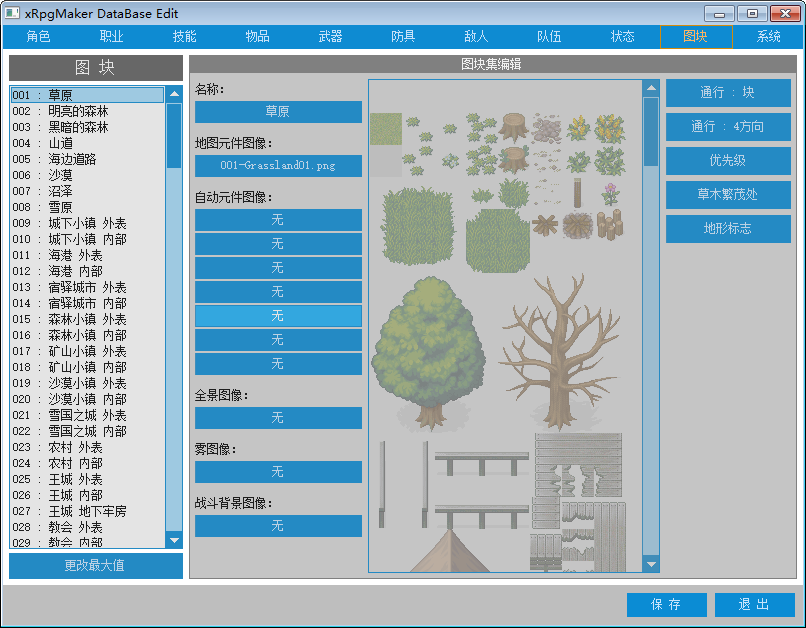Choose tileset 011 海港 外表

coord(87,255)
